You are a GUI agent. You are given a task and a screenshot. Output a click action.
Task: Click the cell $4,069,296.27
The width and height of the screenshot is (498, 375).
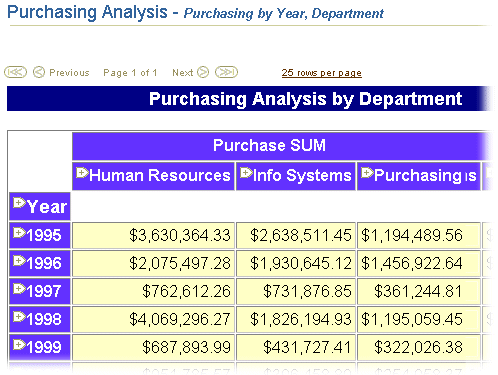pos(153,319)
